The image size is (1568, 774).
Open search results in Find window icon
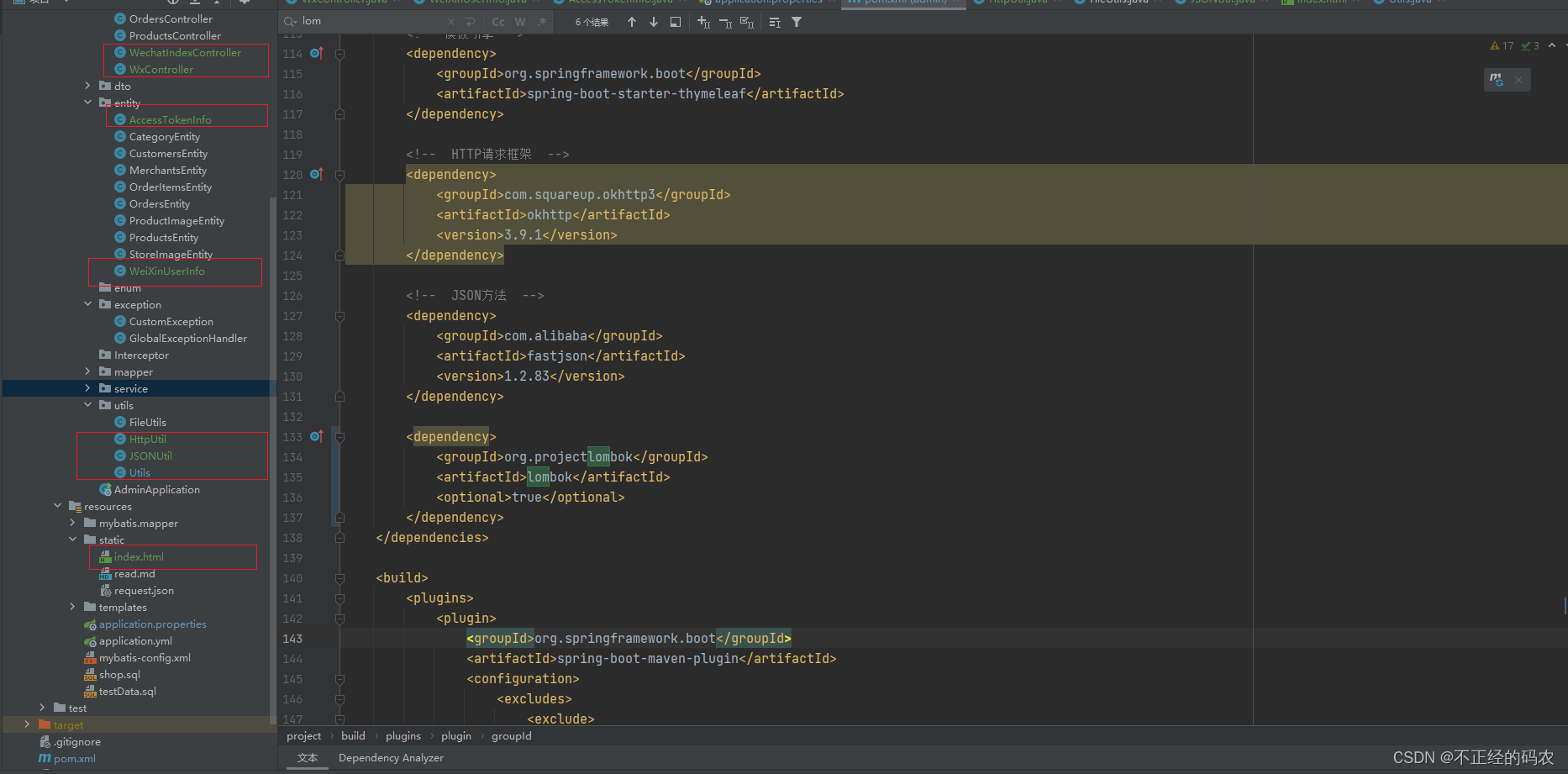(676, 22)
